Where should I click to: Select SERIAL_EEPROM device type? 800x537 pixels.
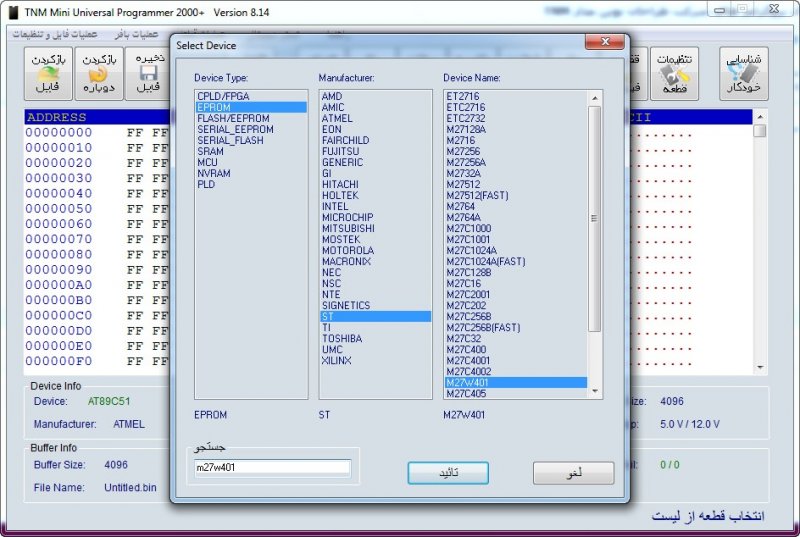tap(251, 130)
